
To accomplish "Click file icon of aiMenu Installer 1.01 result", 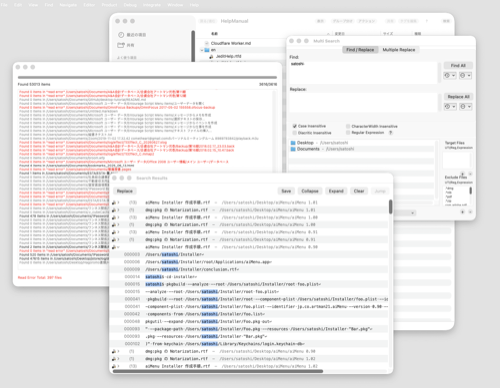I will pos(114,202).
